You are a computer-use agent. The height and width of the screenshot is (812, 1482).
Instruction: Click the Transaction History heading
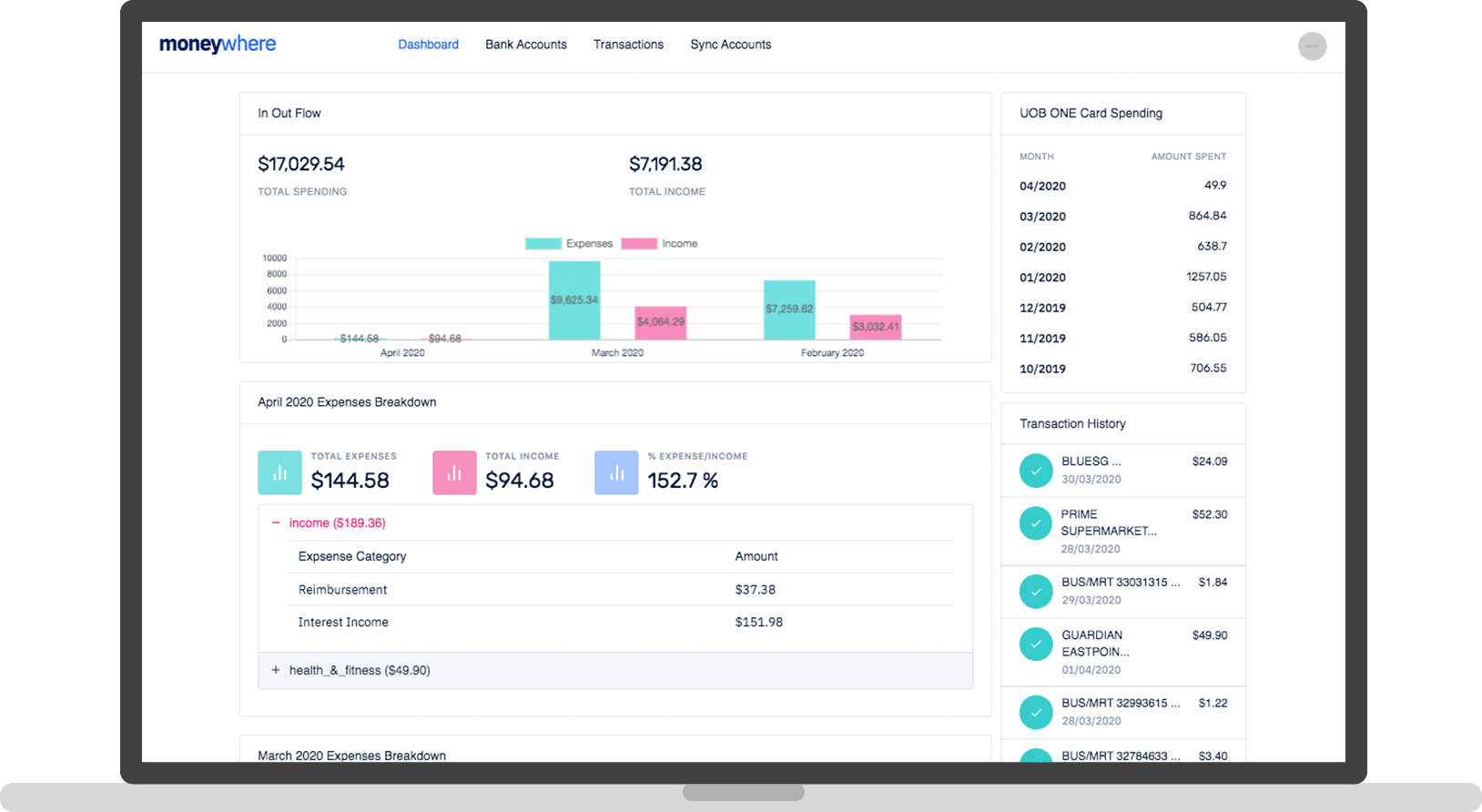(x=1072, y=424)
